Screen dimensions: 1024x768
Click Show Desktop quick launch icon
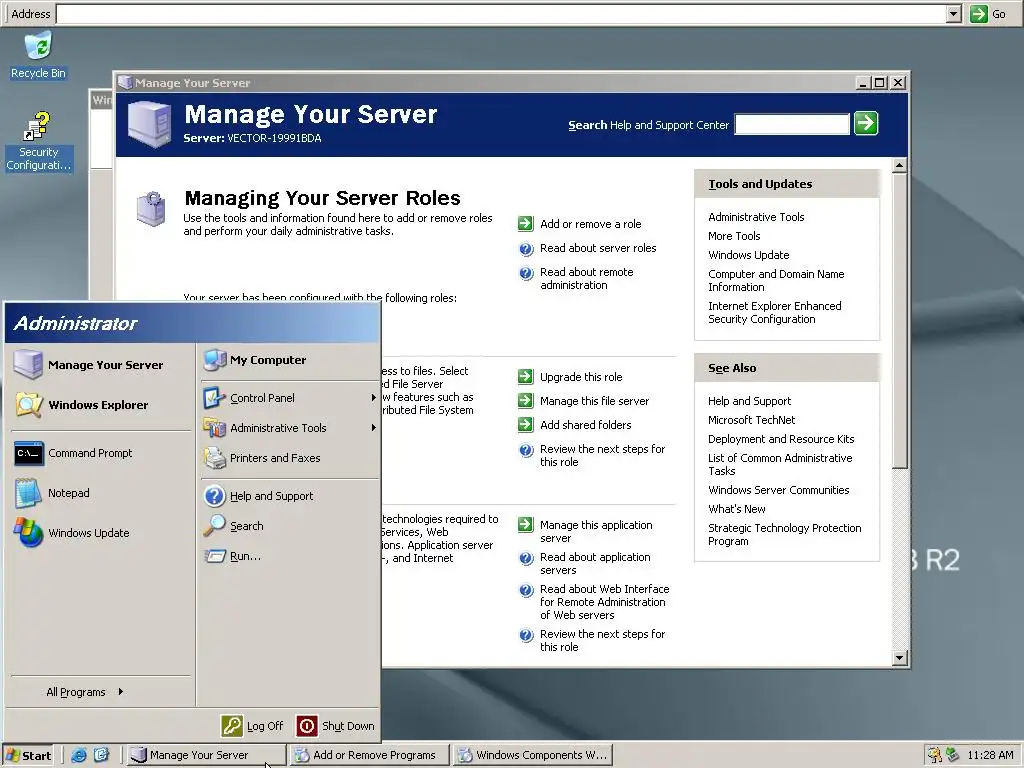coord(101,755)
